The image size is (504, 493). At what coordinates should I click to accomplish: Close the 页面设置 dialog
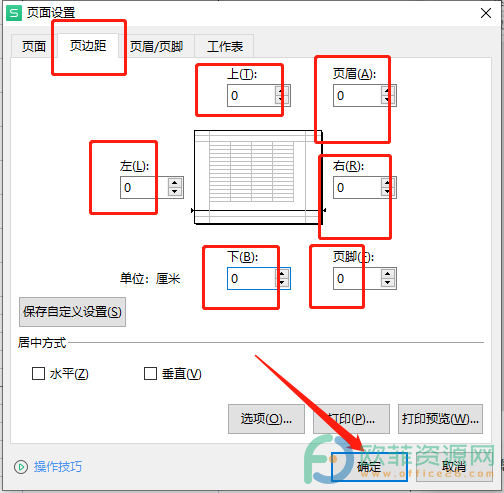coord(486,13)
